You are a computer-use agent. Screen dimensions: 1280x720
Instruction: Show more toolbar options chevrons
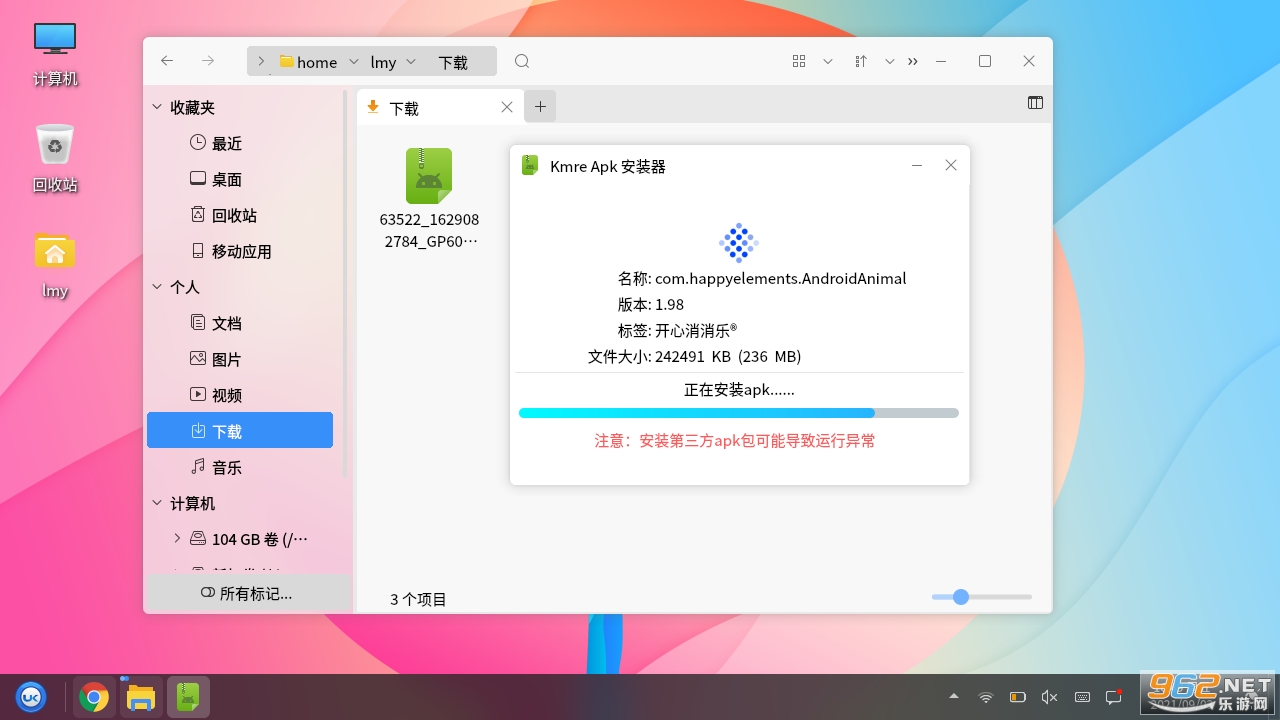click(x=913, y=61)
